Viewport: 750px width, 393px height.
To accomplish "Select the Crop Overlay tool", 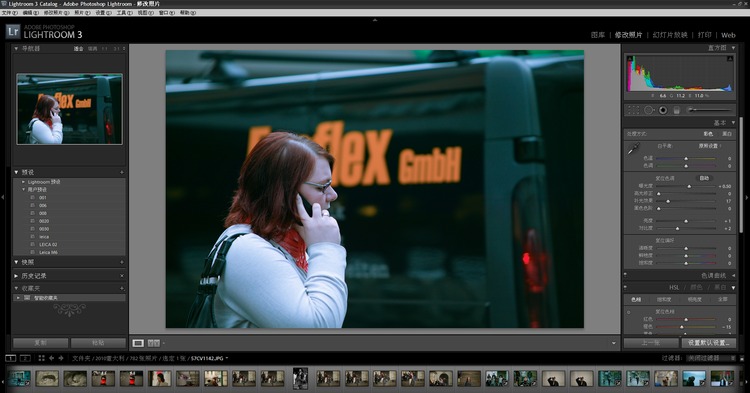I will [x=633, y=110].
